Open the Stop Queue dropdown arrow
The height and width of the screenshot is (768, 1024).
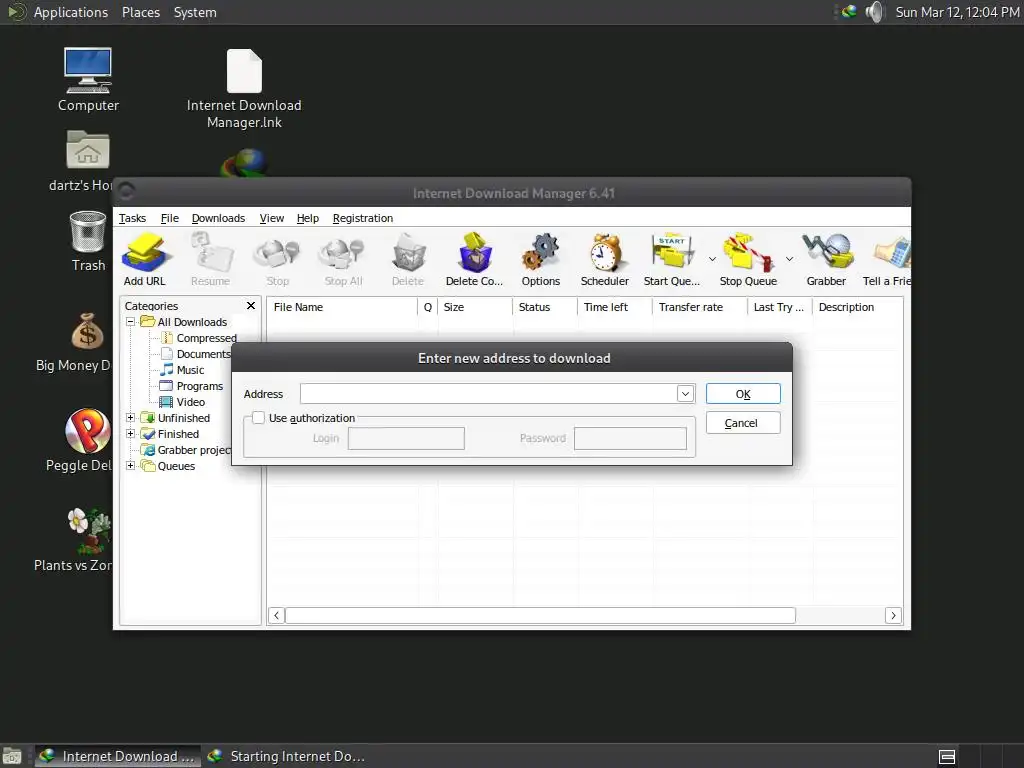point(790,259)
